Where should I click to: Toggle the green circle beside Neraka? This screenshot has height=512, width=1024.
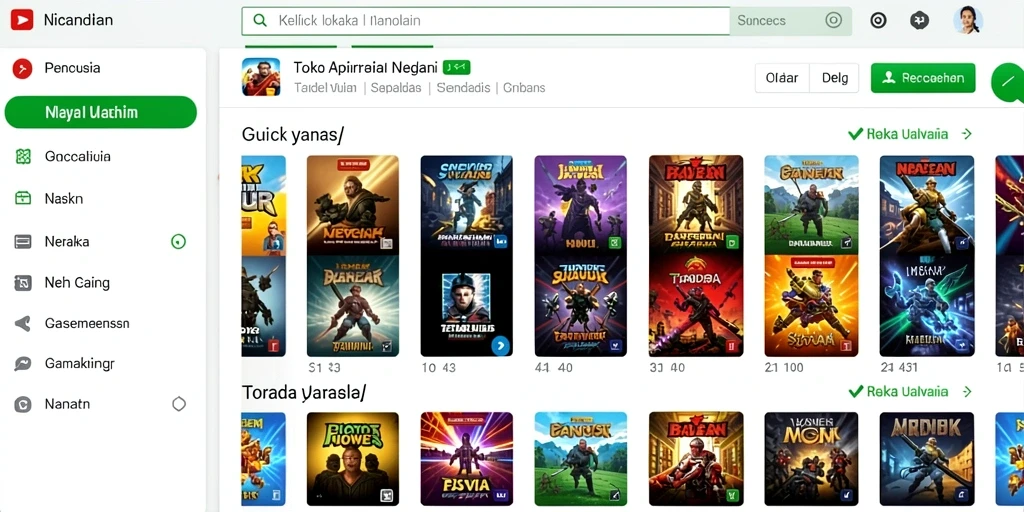[178, 242]
